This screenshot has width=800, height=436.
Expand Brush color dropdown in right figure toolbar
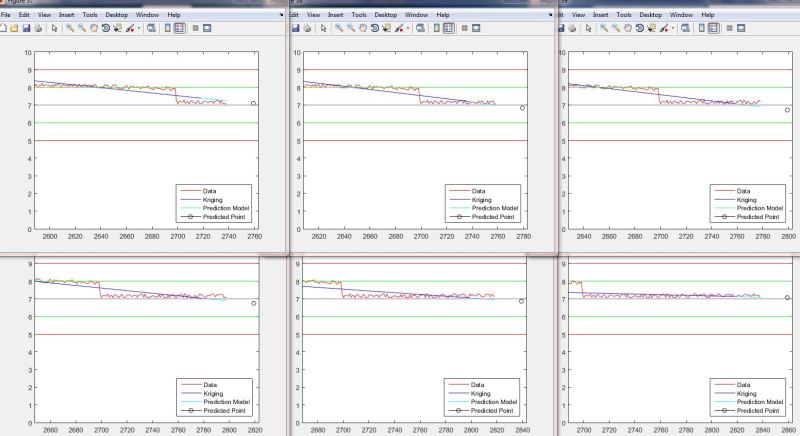[x=672, y=28]
